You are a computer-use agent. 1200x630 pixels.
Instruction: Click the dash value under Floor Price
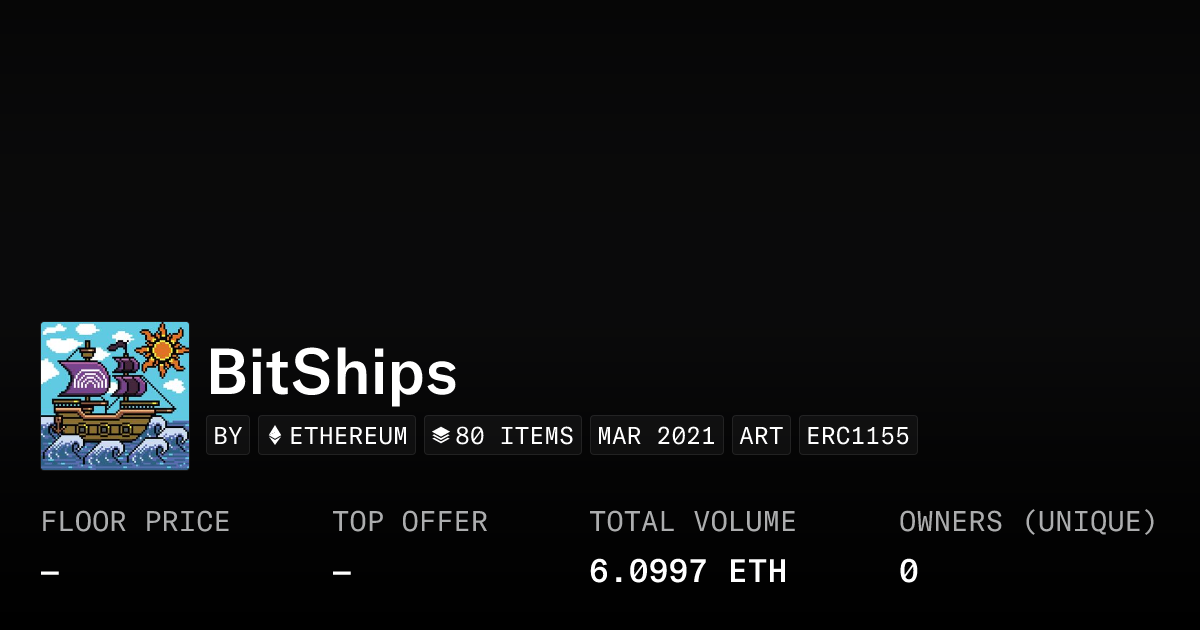50,573
